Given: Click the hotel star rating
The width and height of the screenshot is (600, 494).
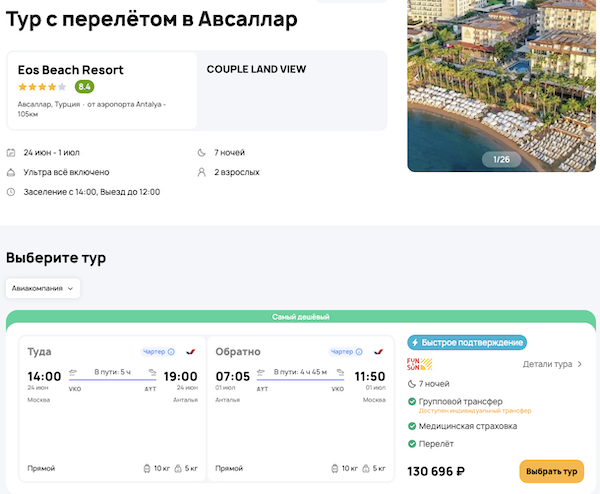Looking at the screenshot, I should (42, 87).
